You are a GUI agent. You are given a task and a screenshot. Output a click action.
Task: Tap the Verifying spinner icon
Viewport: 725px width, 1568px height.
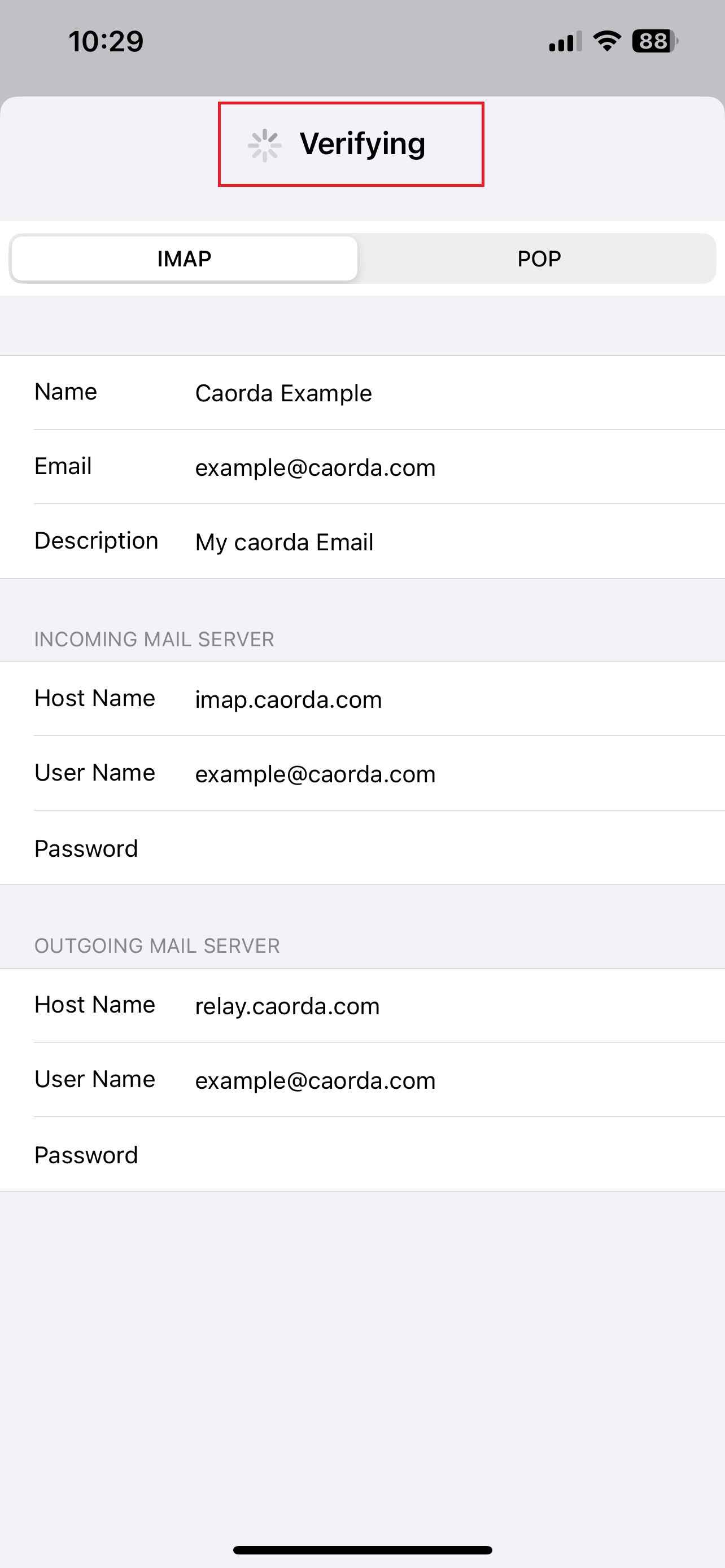tap(264, 146)
